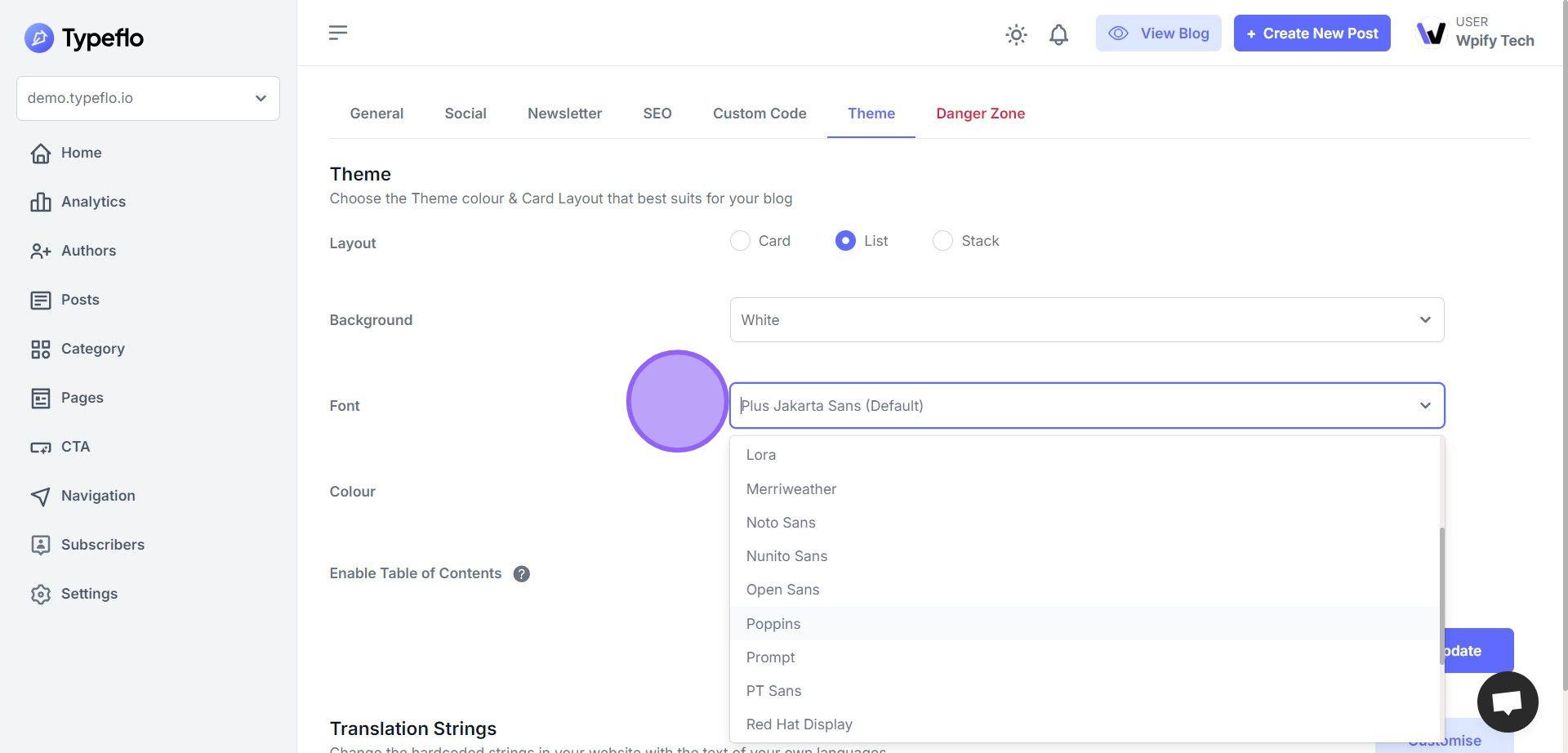Open Settings gear icon in sidebar

coord(40,594)
